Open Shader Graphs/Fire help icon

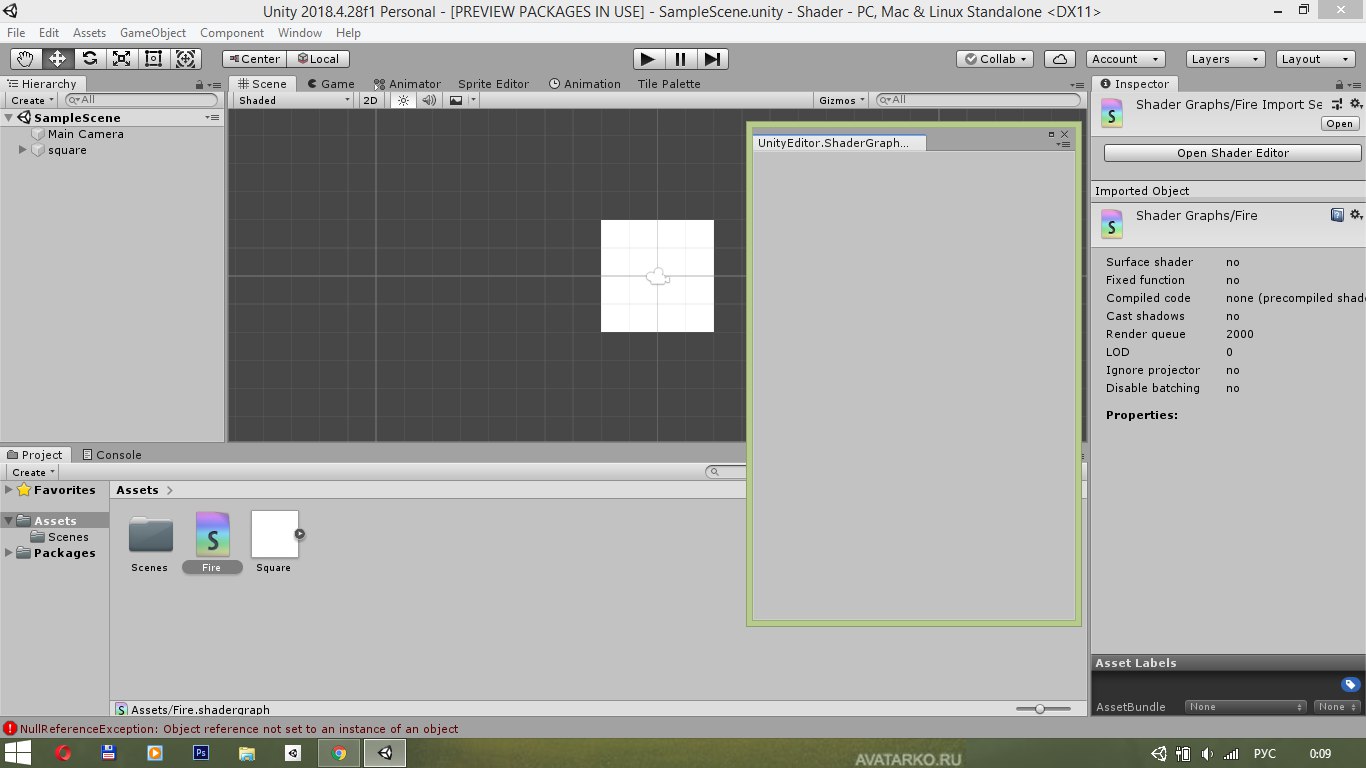[1338, 215]
